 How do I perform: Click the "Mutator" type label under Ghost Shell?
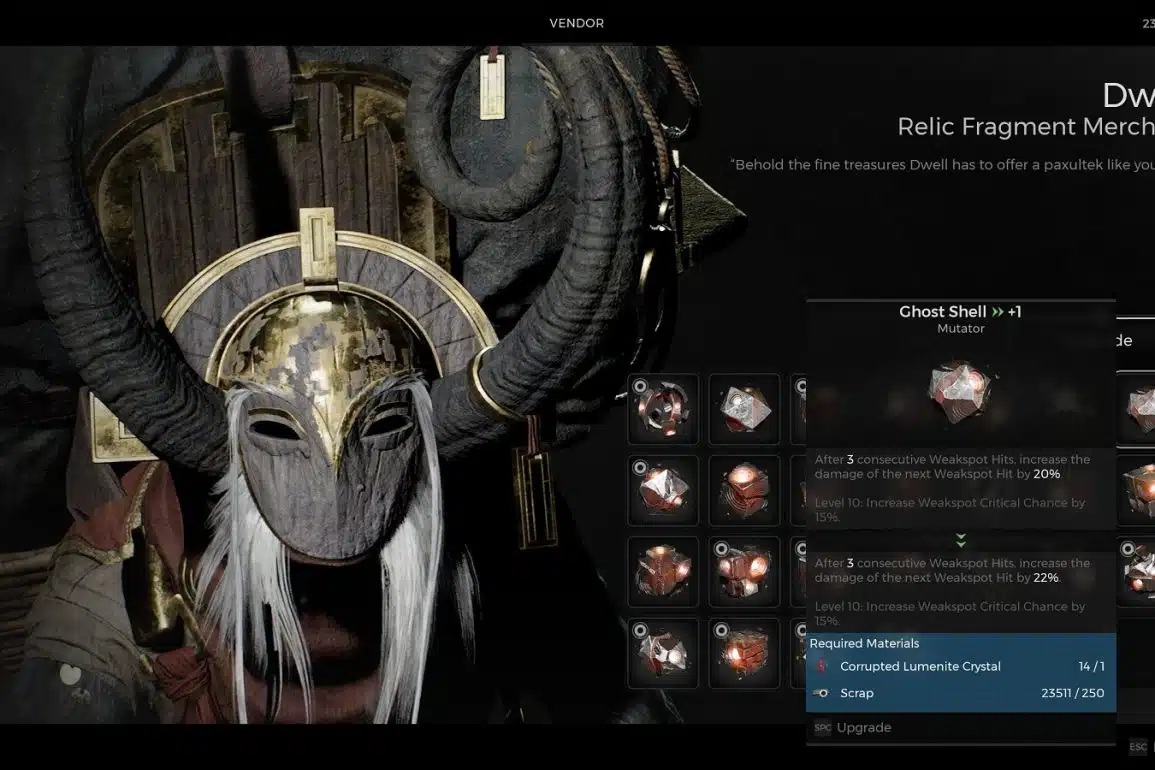coord(961,329)
